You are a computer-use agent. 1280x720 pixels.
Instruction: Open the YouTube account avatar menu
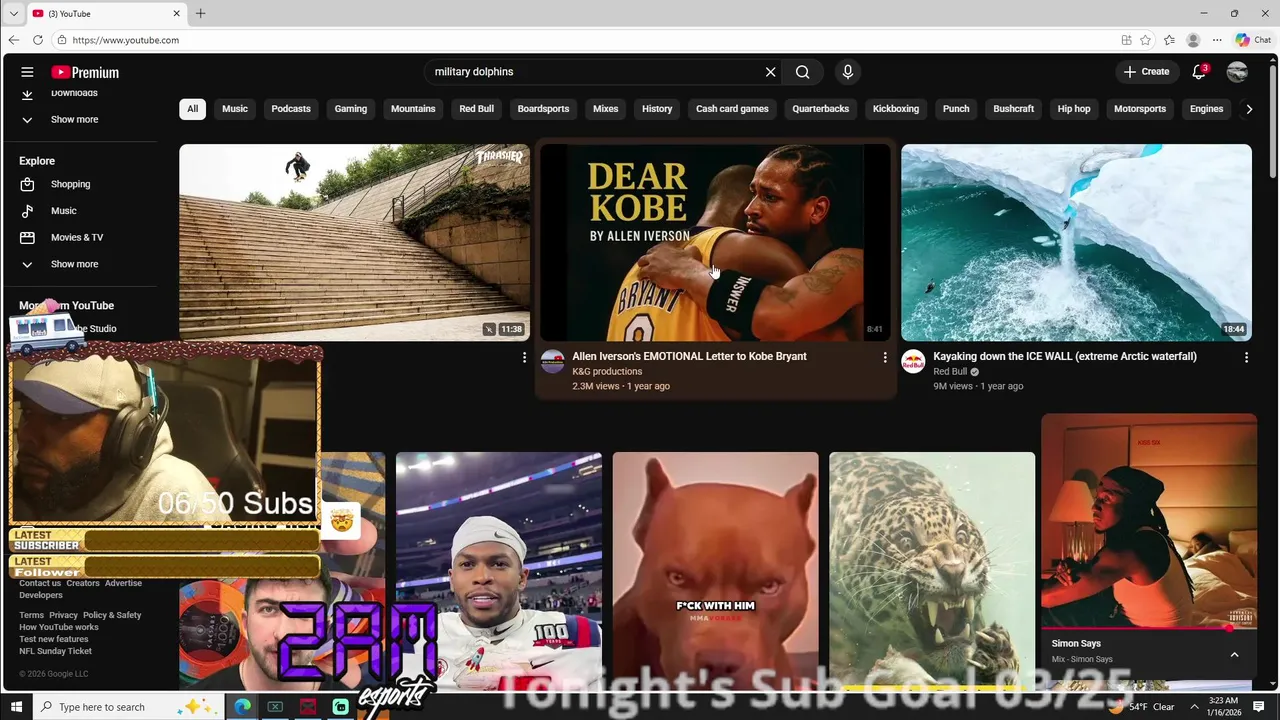1237,72
